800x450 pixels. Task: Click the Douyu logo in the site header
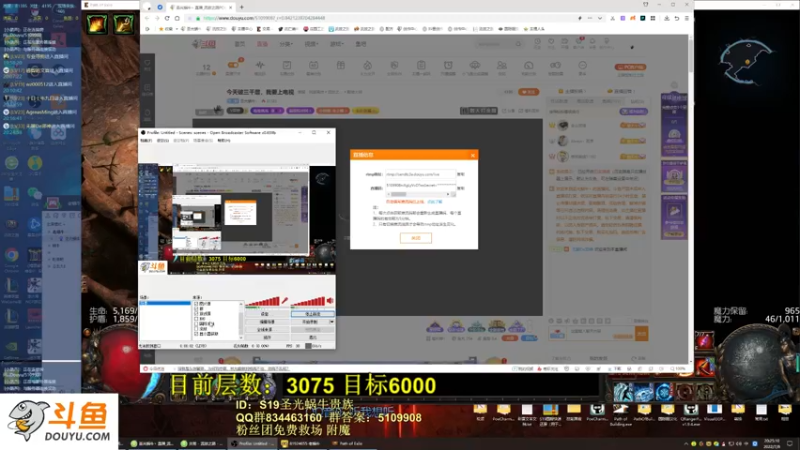click(x=204, y=44)
